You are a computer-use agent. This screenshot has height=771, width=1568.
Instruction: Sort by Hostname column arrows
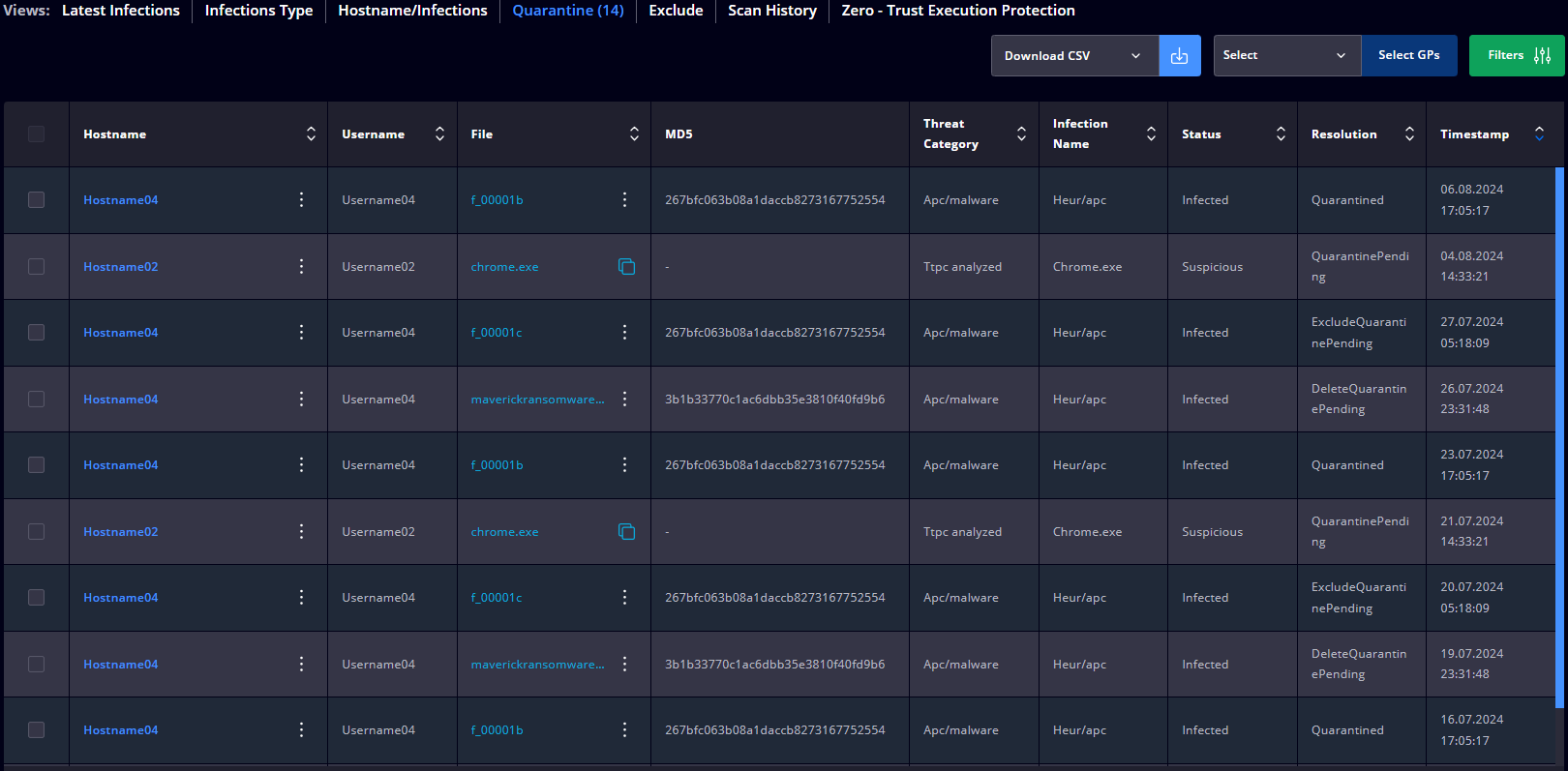311,133
